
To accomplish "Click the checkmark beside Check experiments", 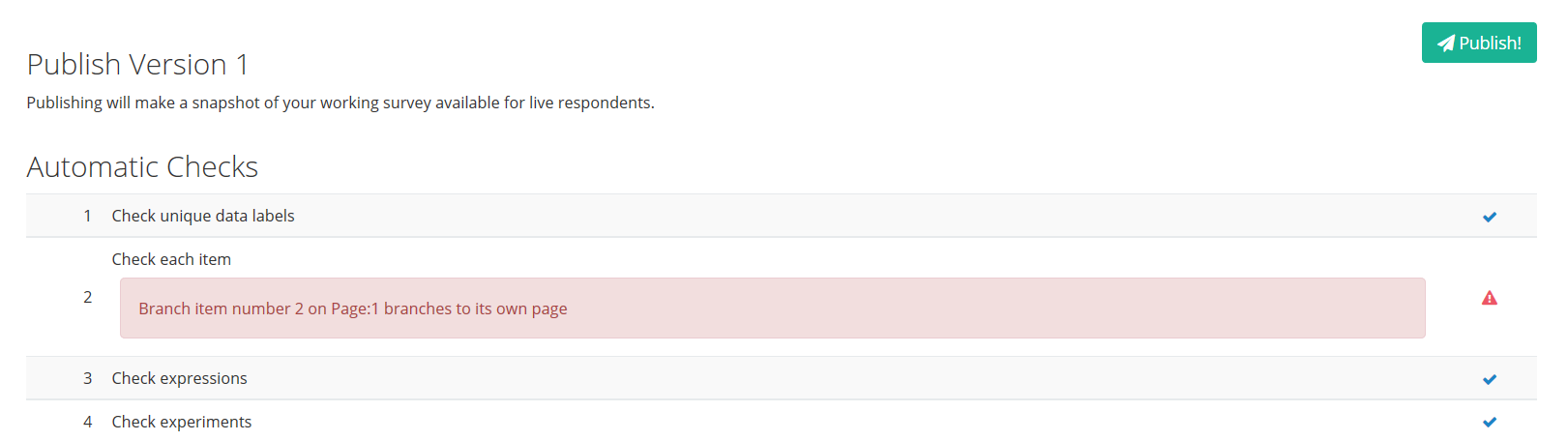I will click(x=1490, y=422).
